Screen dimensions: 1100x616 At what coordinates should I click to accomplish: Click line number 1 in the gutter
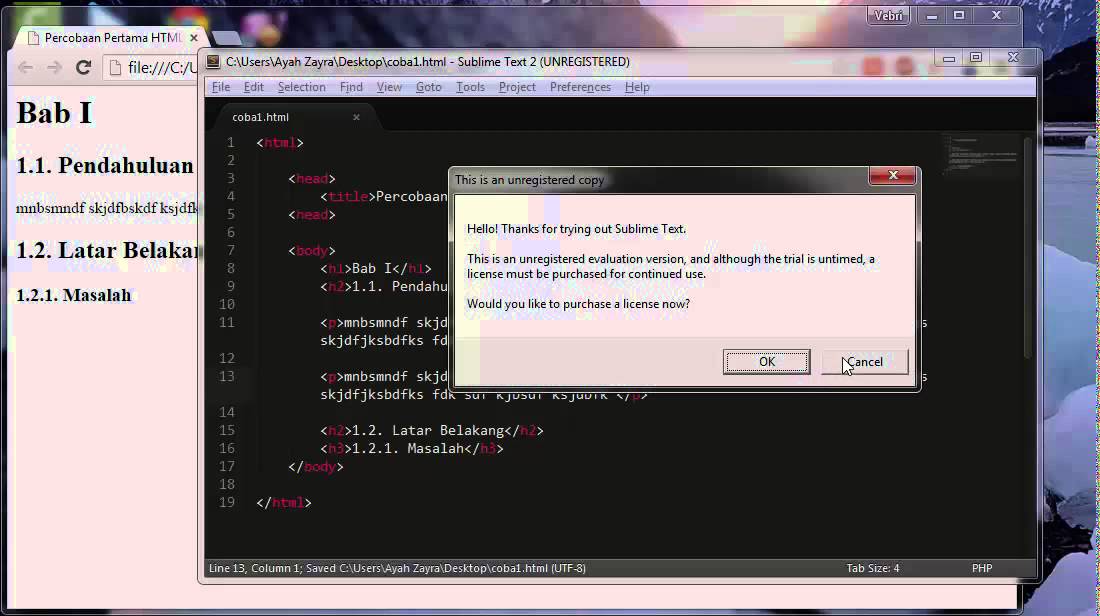(230, 142)
